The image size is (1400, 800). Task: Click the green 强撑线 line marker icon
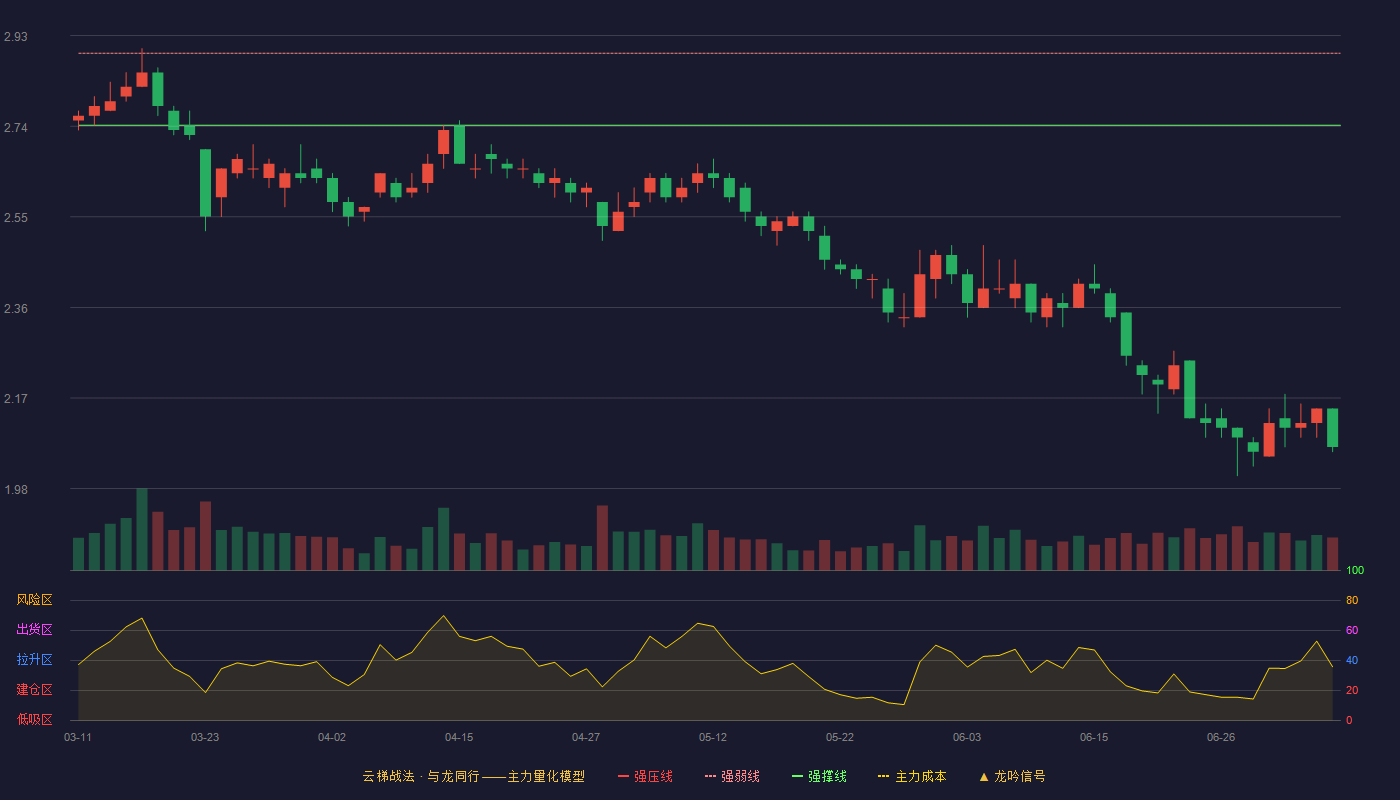797,776
